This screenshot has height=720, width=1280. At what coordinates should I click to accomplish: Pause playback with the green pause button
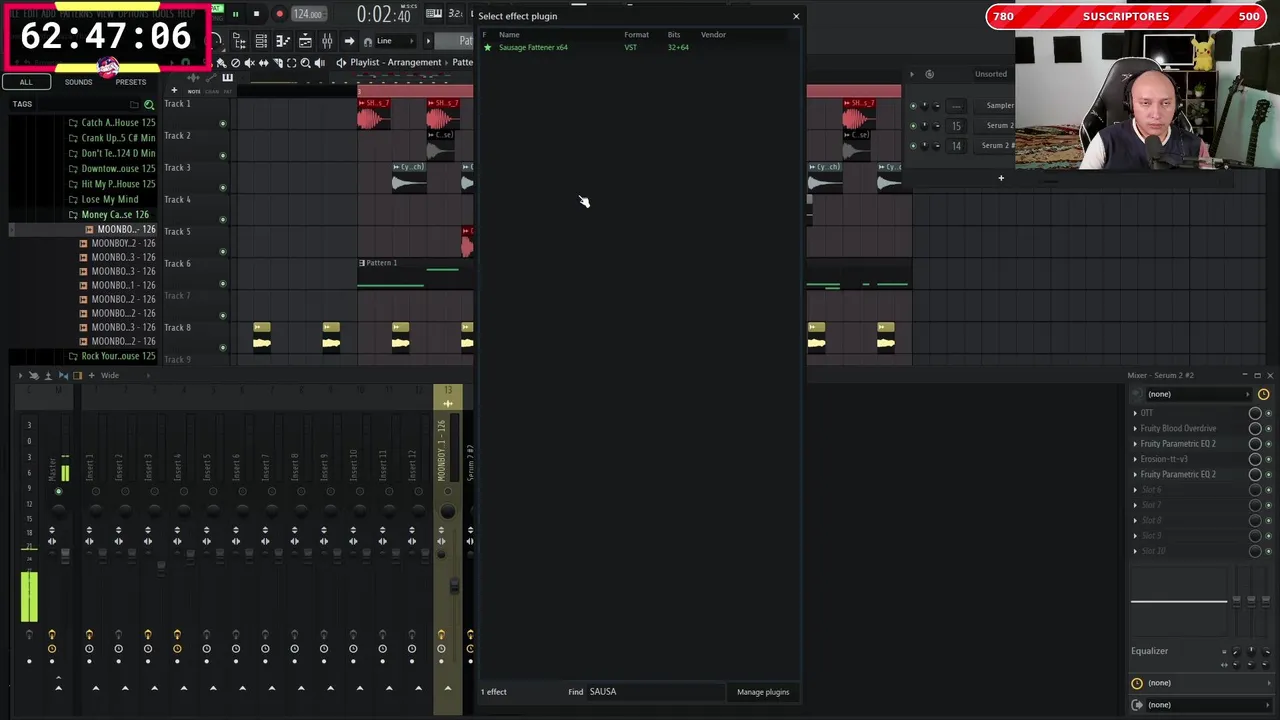point(235,14)
